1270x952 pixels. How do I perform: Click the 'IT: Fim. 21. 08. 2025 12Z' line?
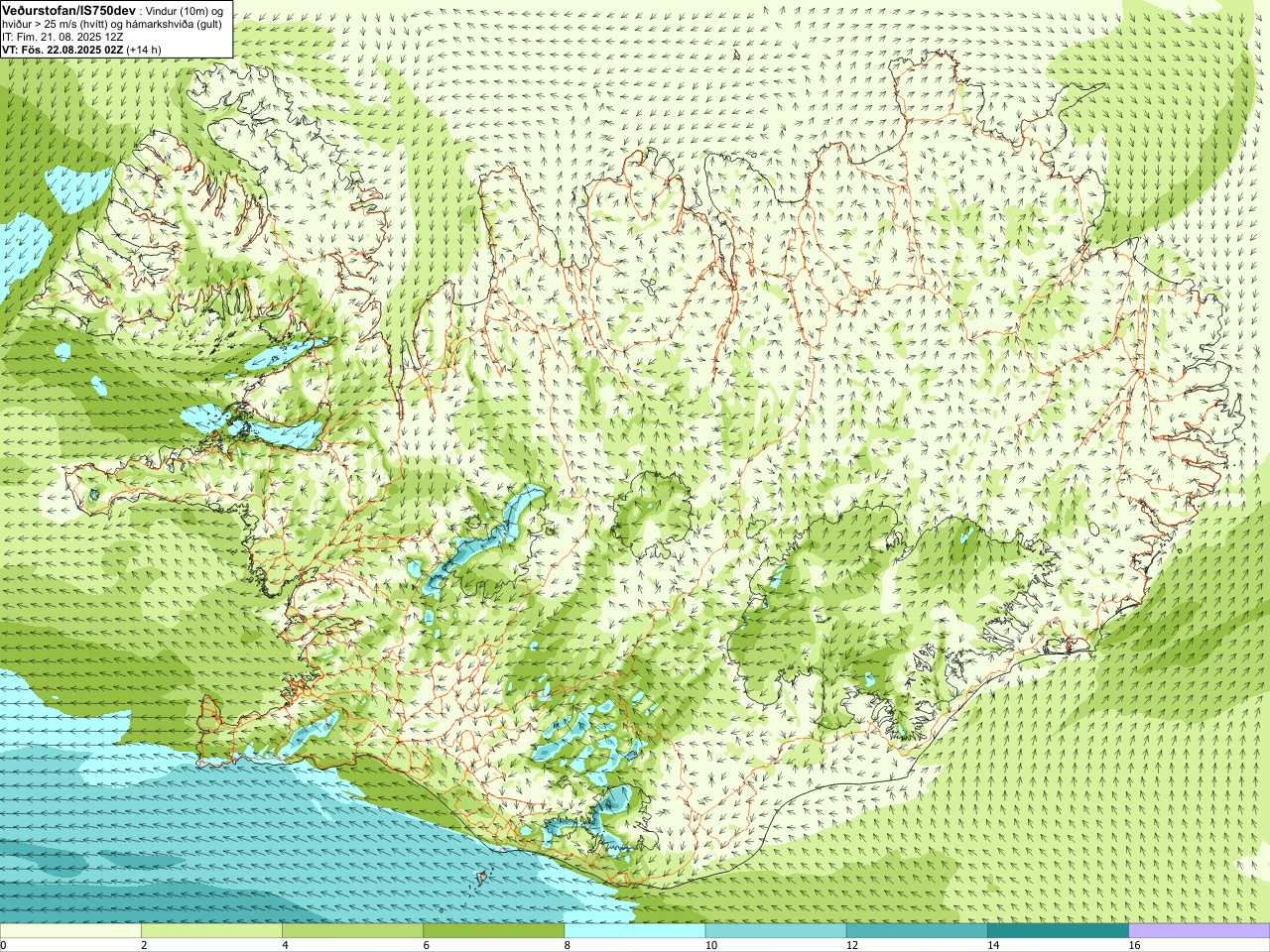63,37
